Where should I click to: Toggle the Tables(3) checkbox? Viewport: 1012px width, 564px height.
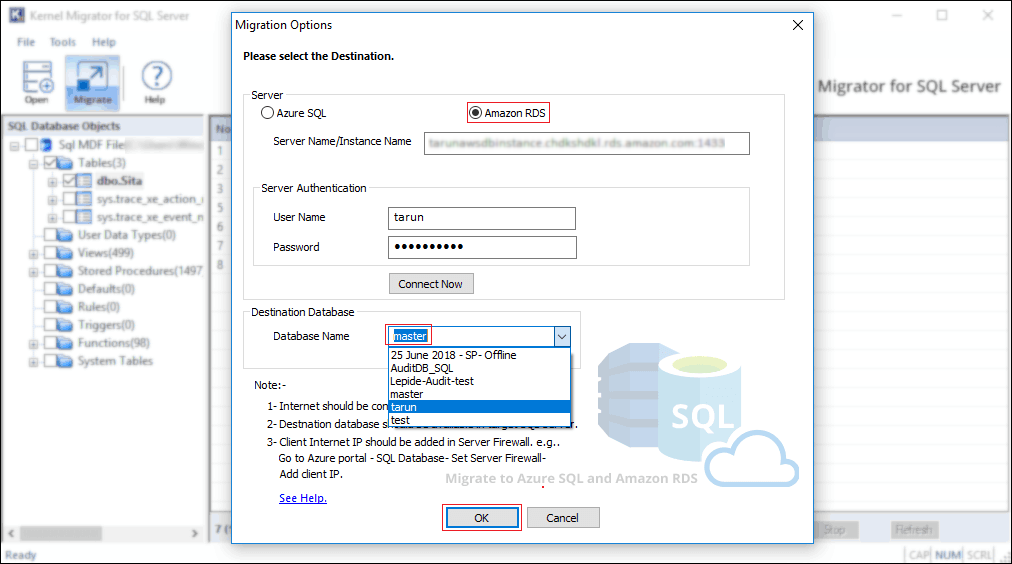(x=50, y=163)
